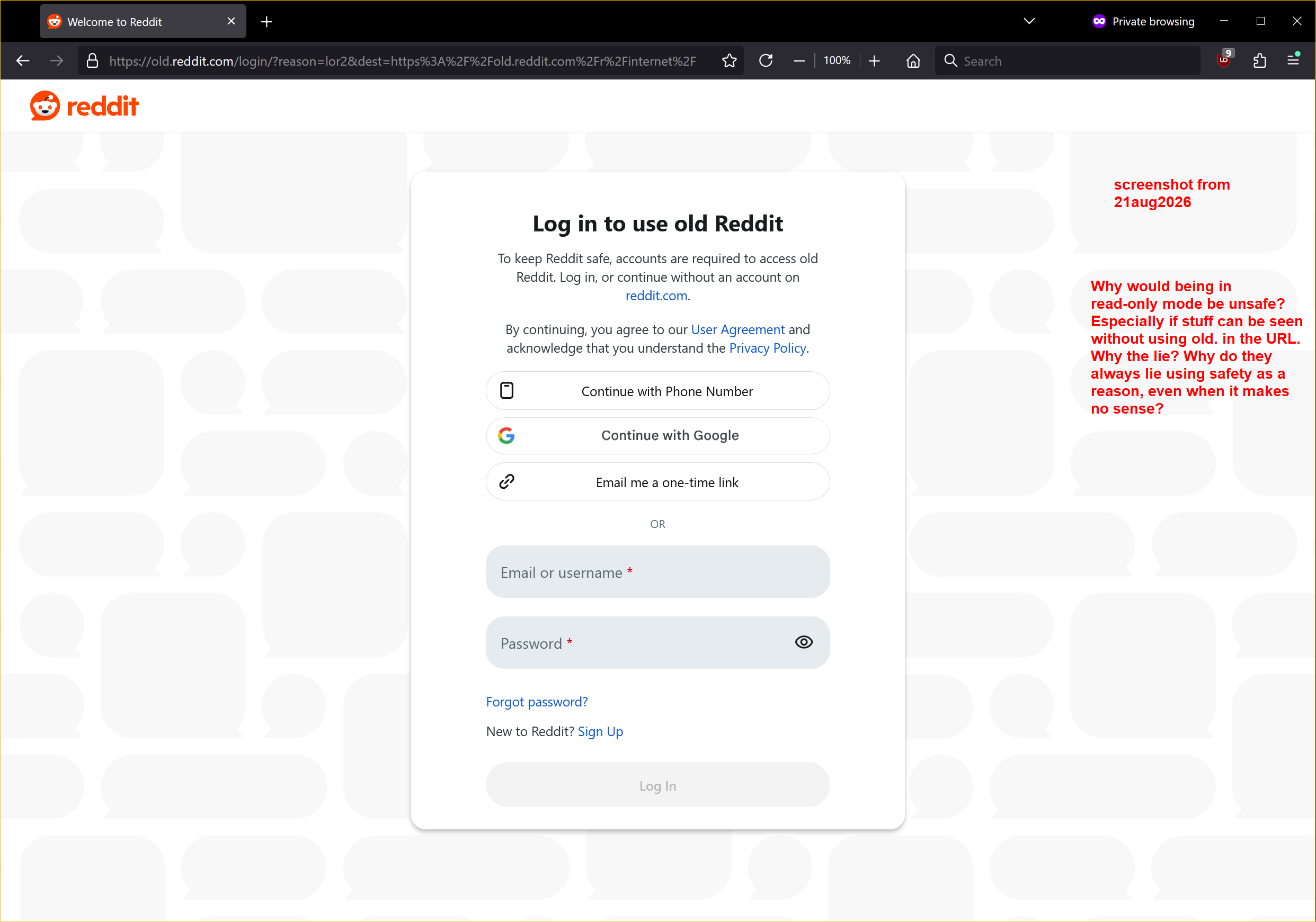
Task: Click the Private browsing indicator
Action: [x=1143, y=21]
